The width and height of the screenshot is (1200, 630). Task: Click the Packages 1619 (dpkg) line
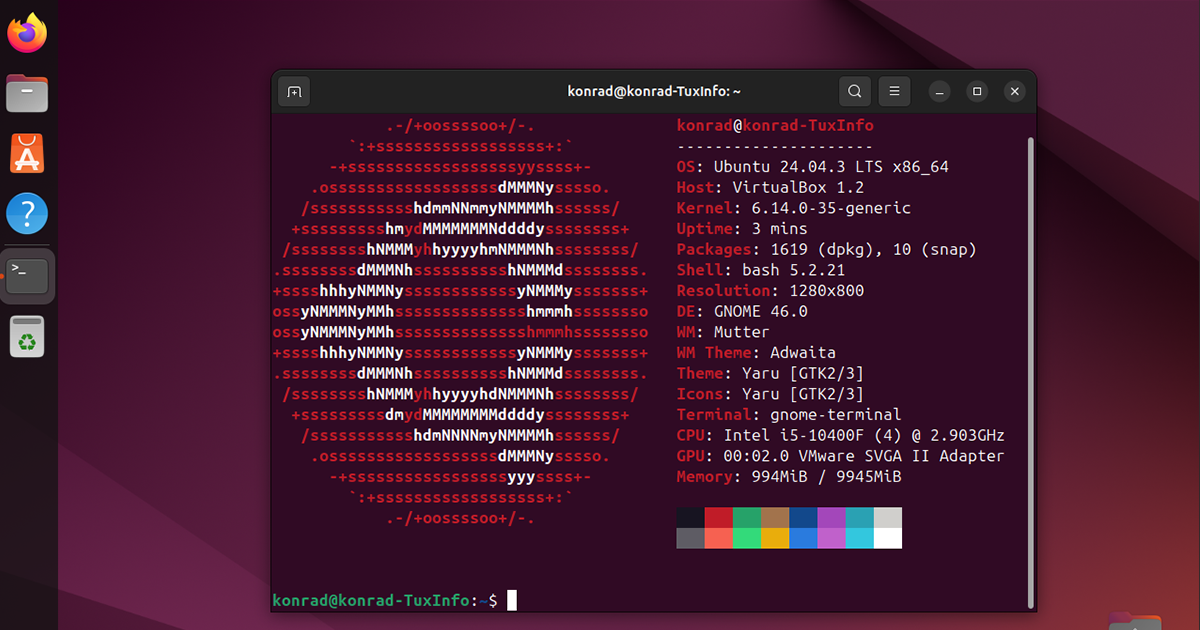(827, 250)
